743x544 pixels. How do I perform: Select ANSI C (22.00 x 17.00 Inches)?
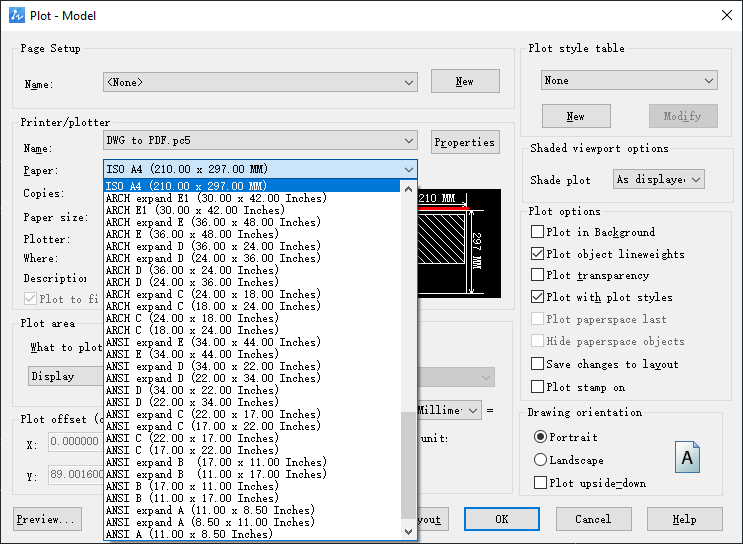click(252, 438)
